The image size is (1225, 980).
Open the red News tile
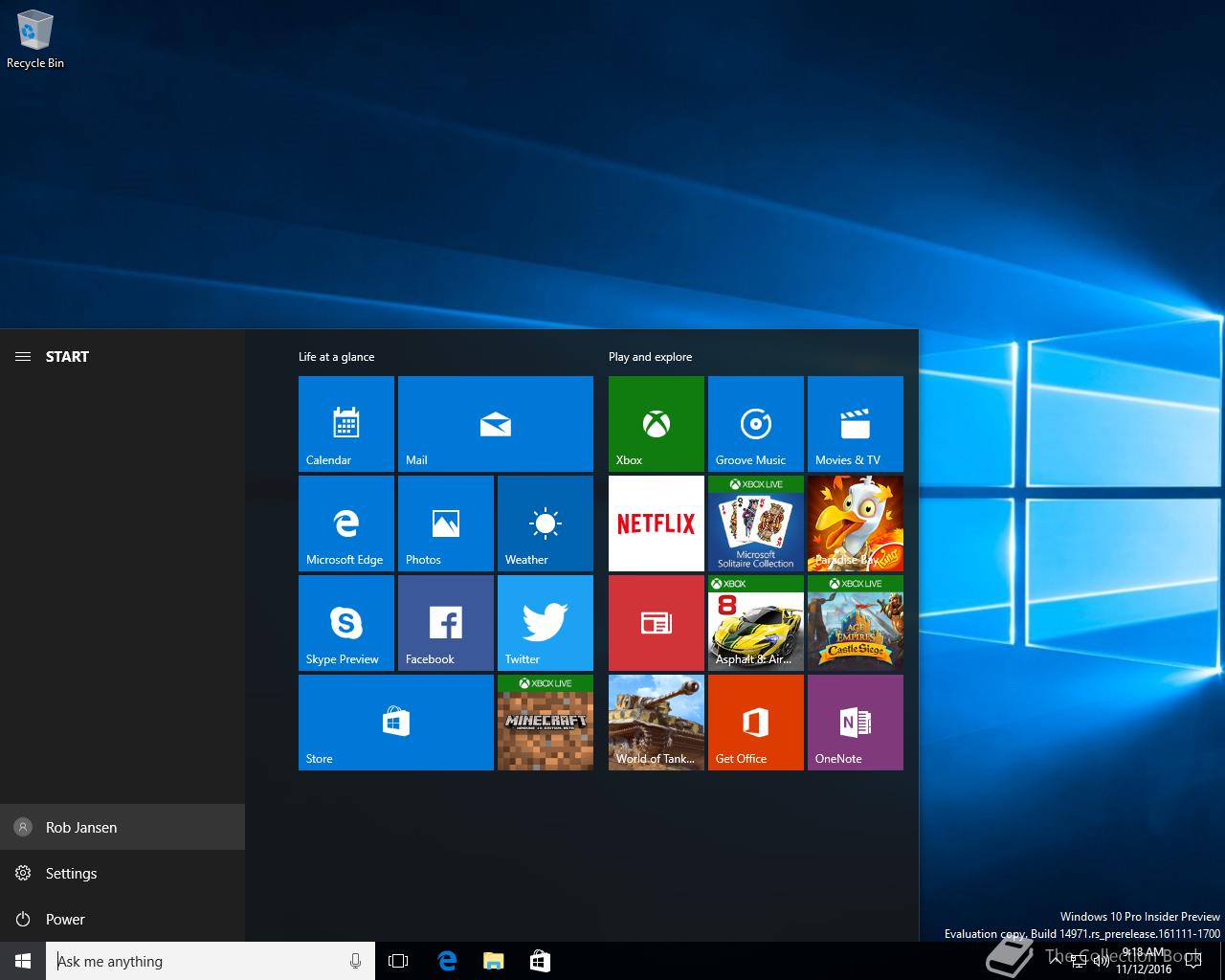pyautogui.click(x=657, y=623)
